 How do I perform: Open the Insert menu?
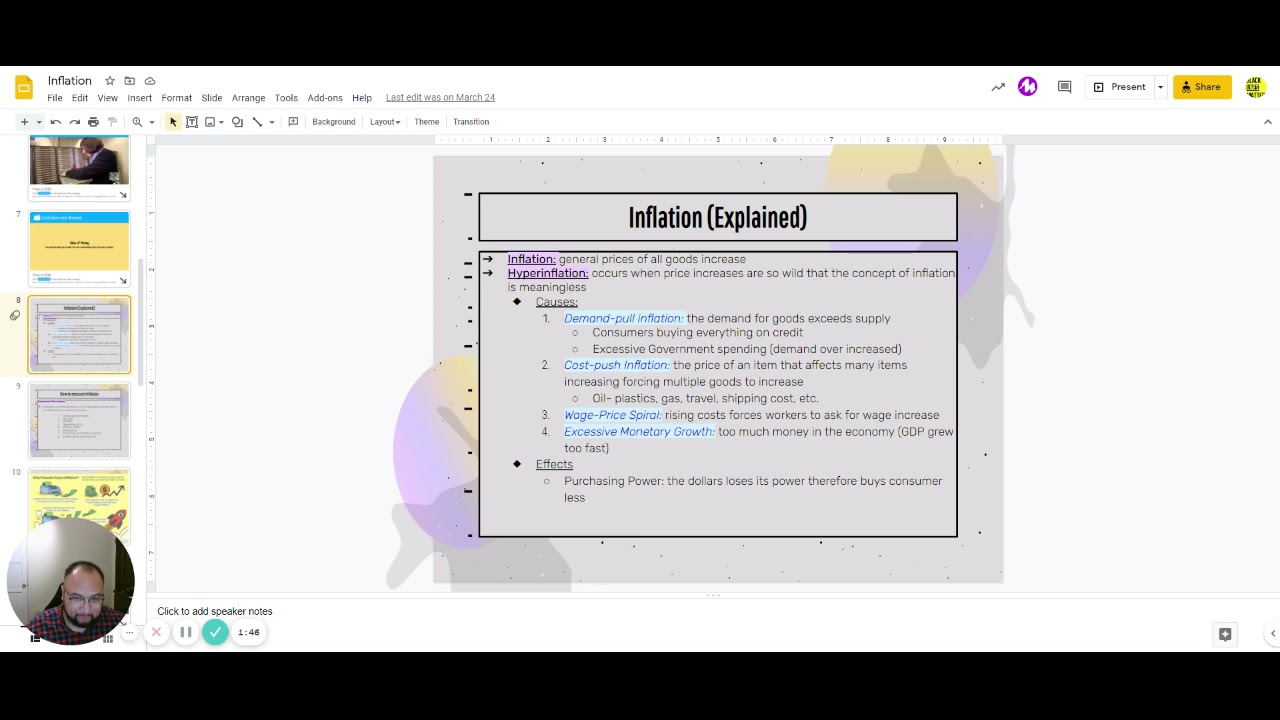pos(140,98)
